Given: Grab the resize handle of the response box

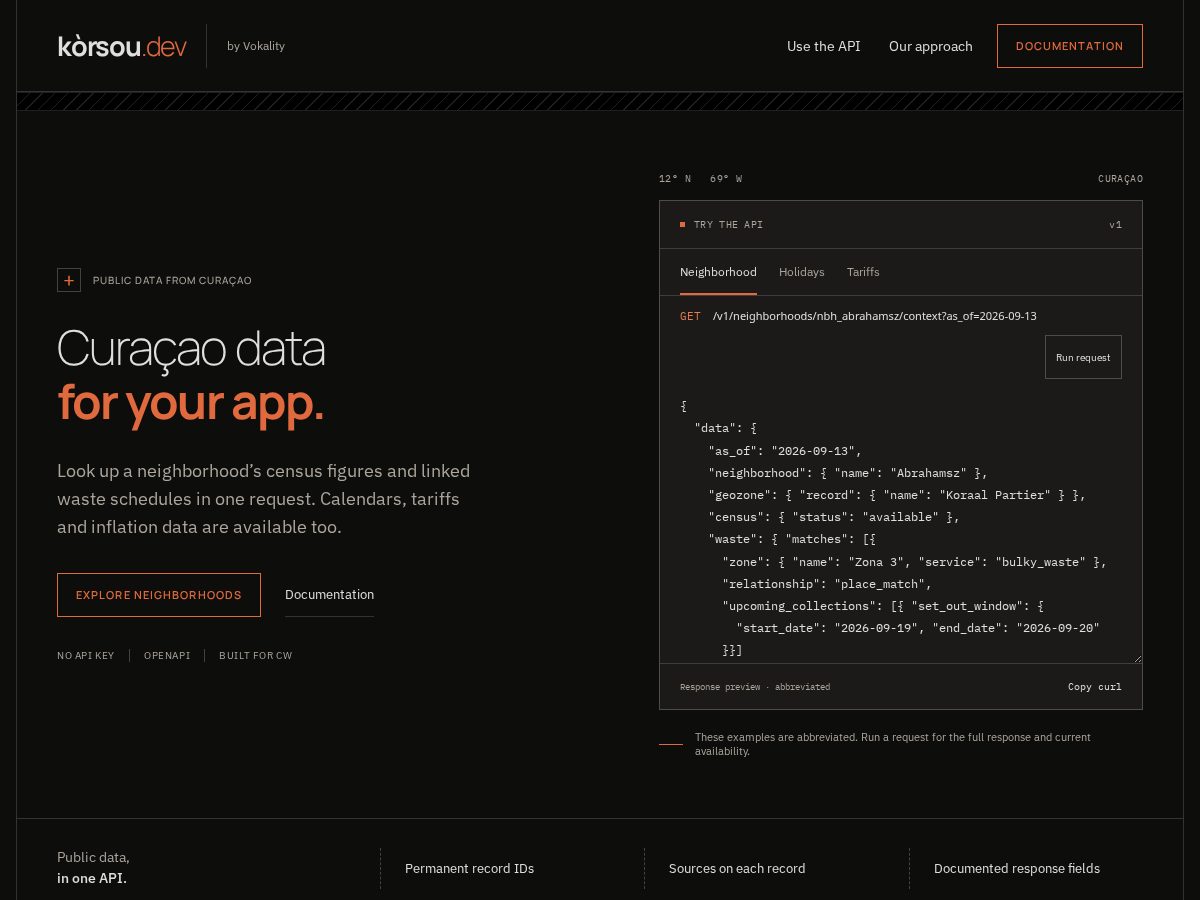Looking at the screenshot, I should 1136,657.
